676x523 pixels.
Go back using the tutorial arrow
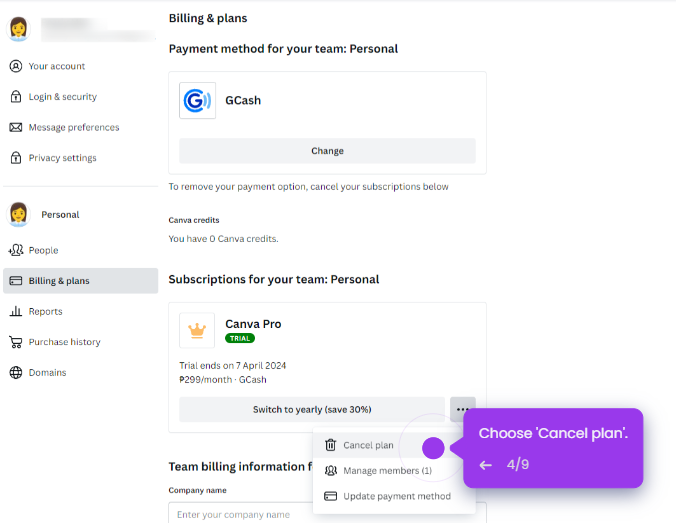click(x=486, y=465)
